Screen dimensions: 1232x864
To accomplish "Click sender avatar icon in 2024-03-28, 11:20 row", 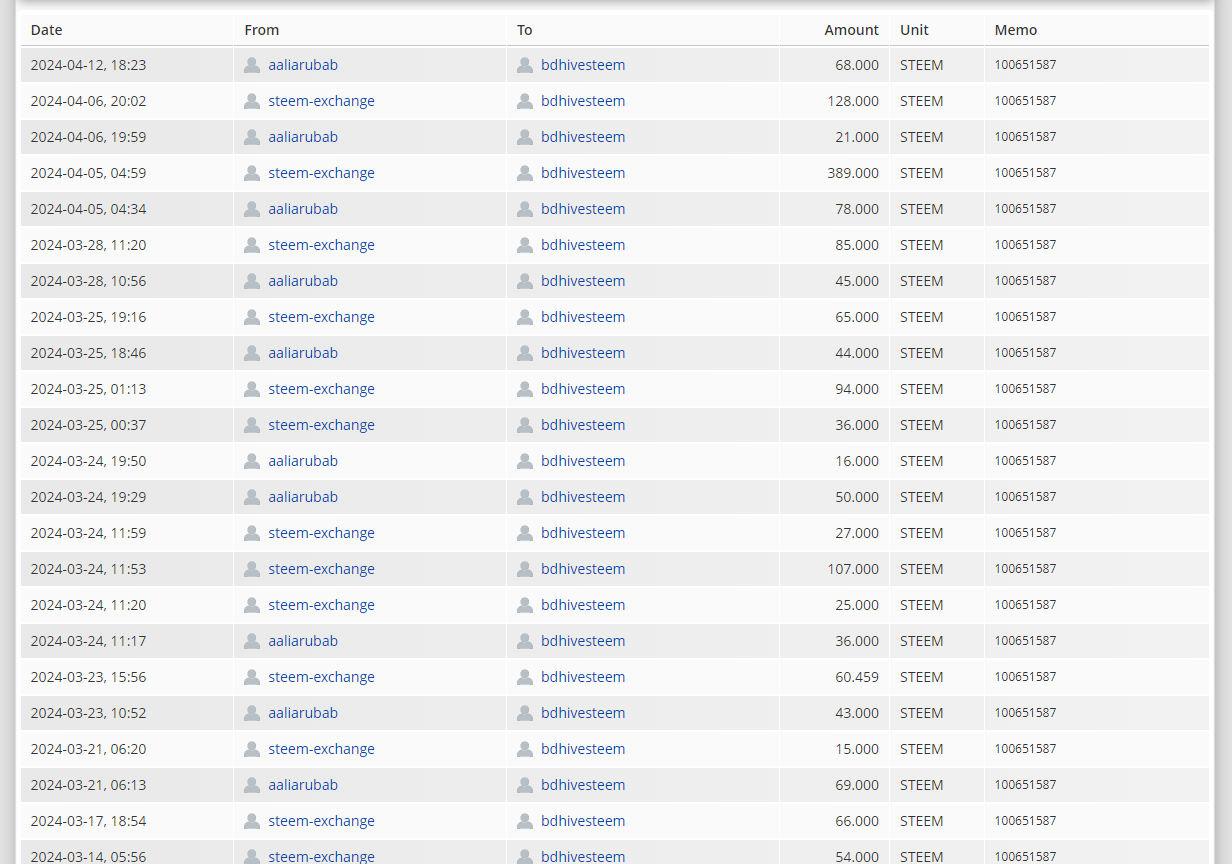I will tap(252, 245).
